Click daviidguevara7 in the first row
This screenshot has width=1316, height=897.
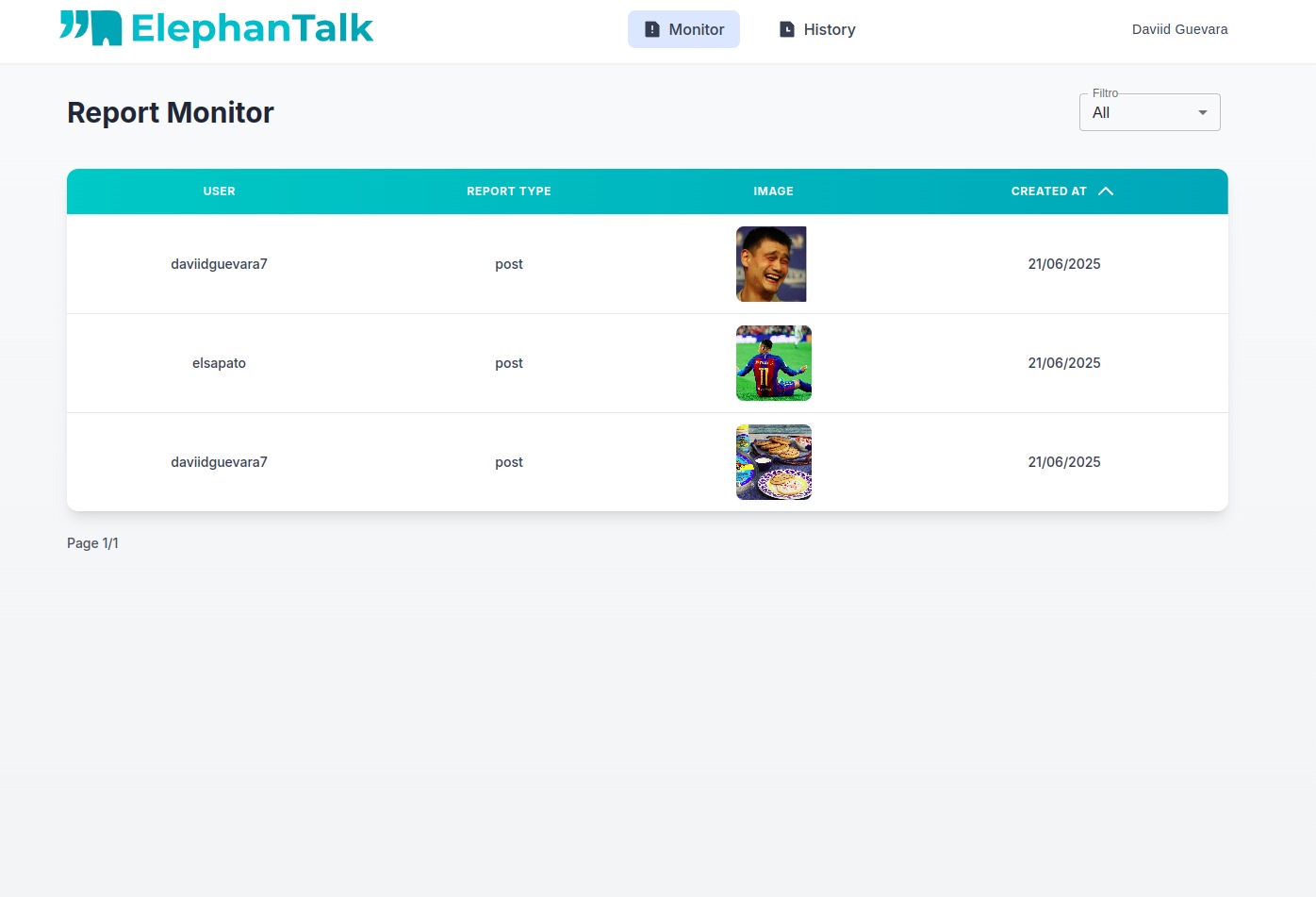point(219,264)
